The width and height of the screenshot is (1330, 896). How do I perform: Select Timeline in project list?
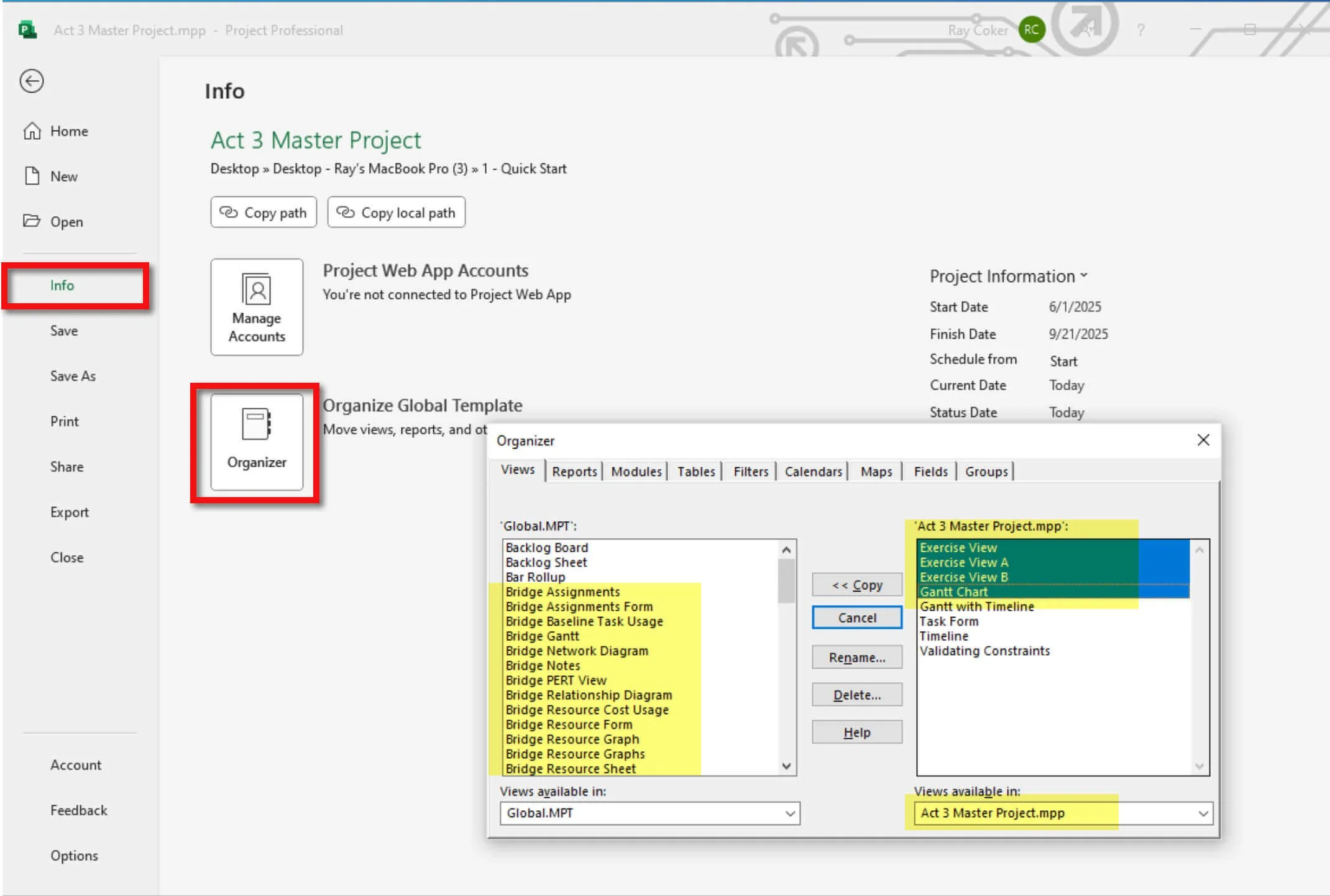point(943,636)
